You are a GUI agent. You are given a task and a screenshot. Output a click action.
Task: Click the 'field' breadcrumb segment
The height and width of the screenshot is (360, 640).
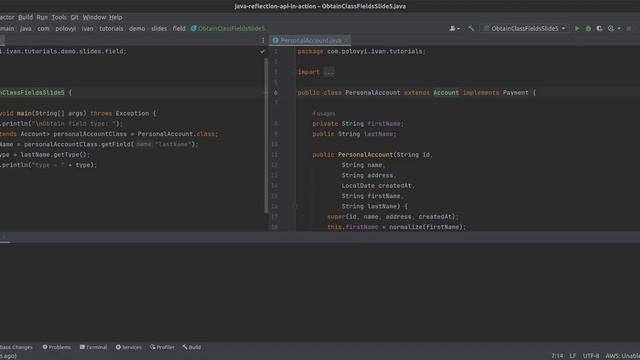coord(179,29)
